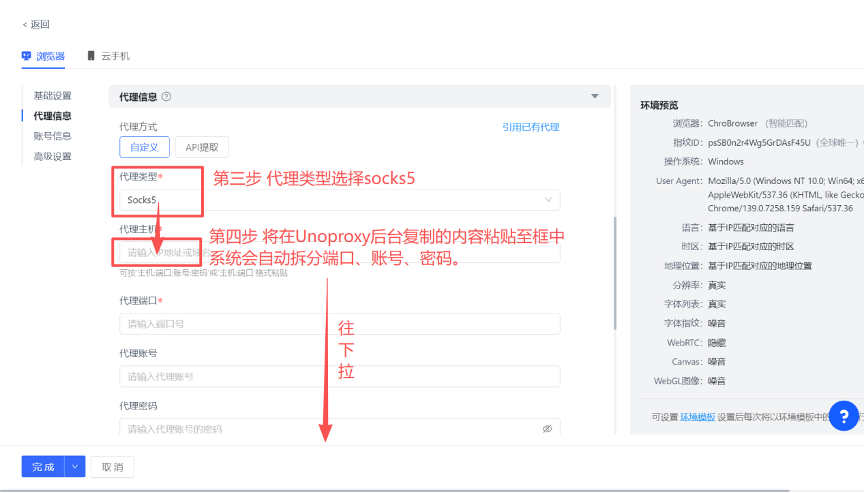Image resolution: width=864 pixels, height=493 pixels.
Task: Click the 取消 button
Action: (x=112, y=467)
